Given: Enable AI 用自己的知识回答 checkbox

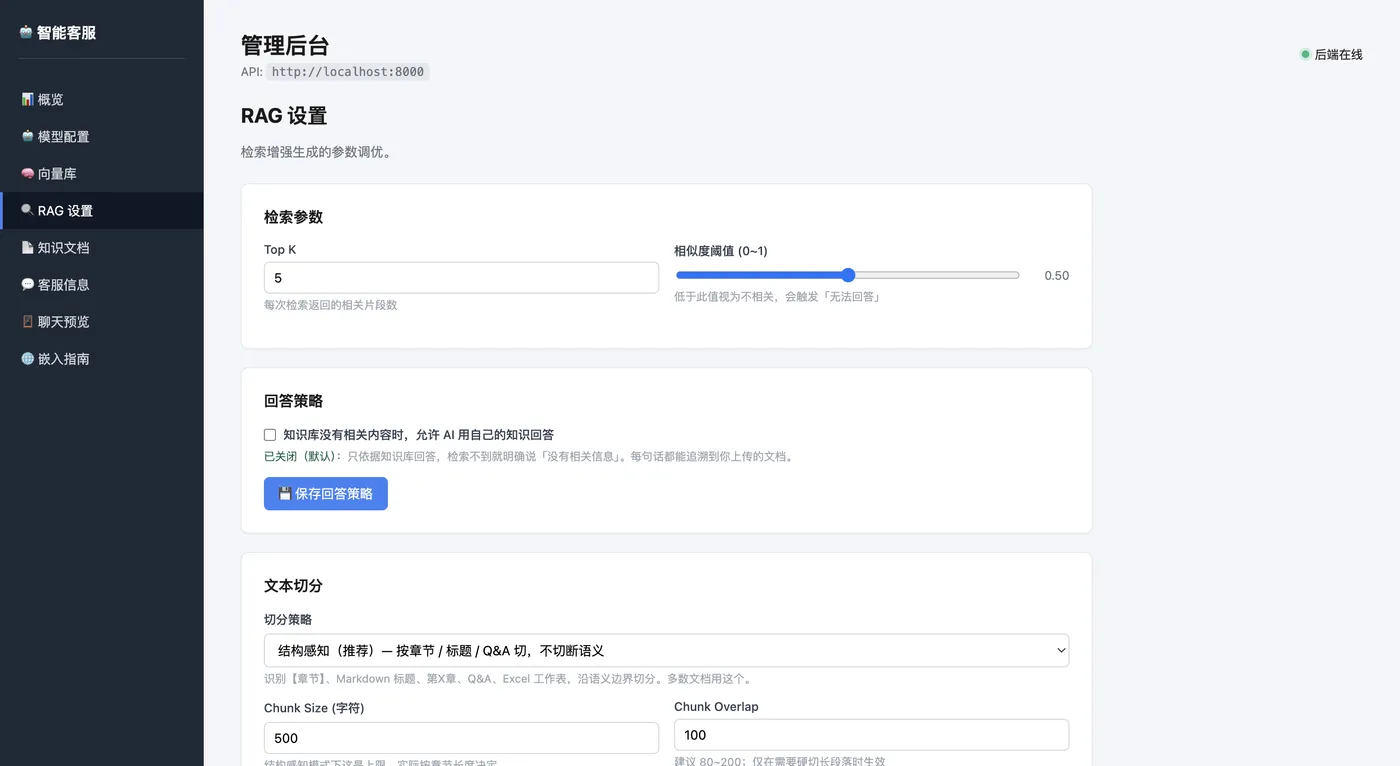Looking at the screenshot, I should 270,435.
